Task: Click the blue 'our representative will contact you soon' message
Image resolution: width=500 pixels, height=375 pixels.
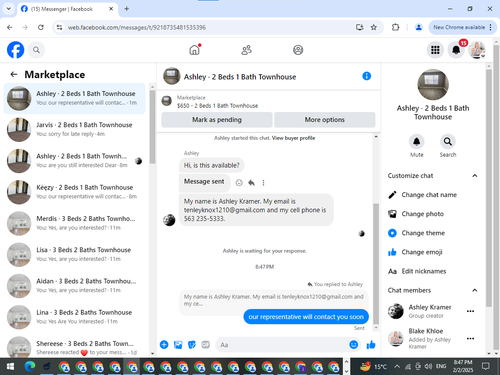Action: (306, 317)
